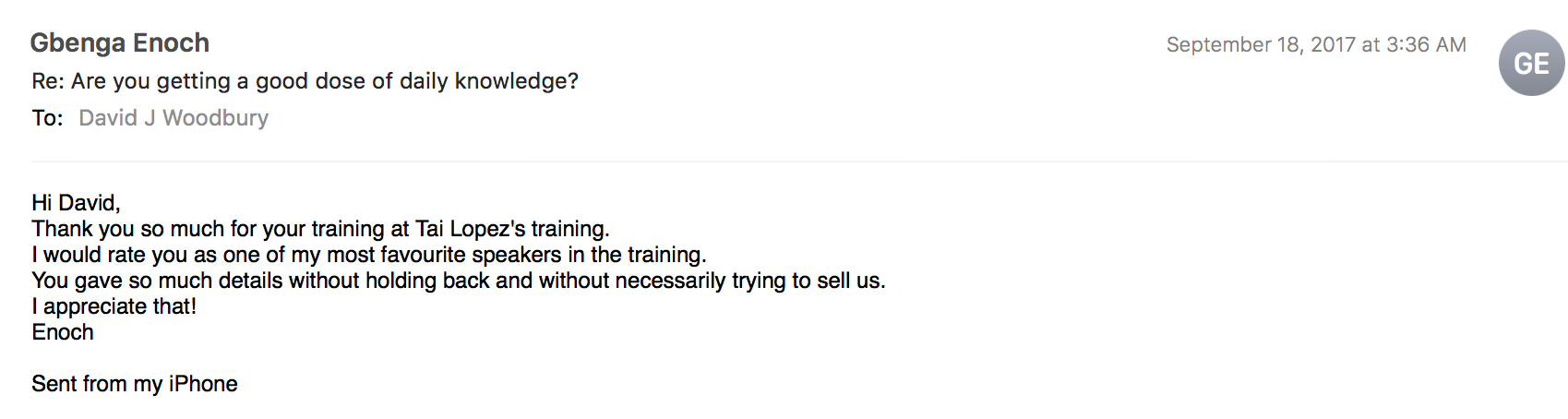Click the line starting "I would rate you"
Viewport: 1568px width, 419px height.
point(369,255)
